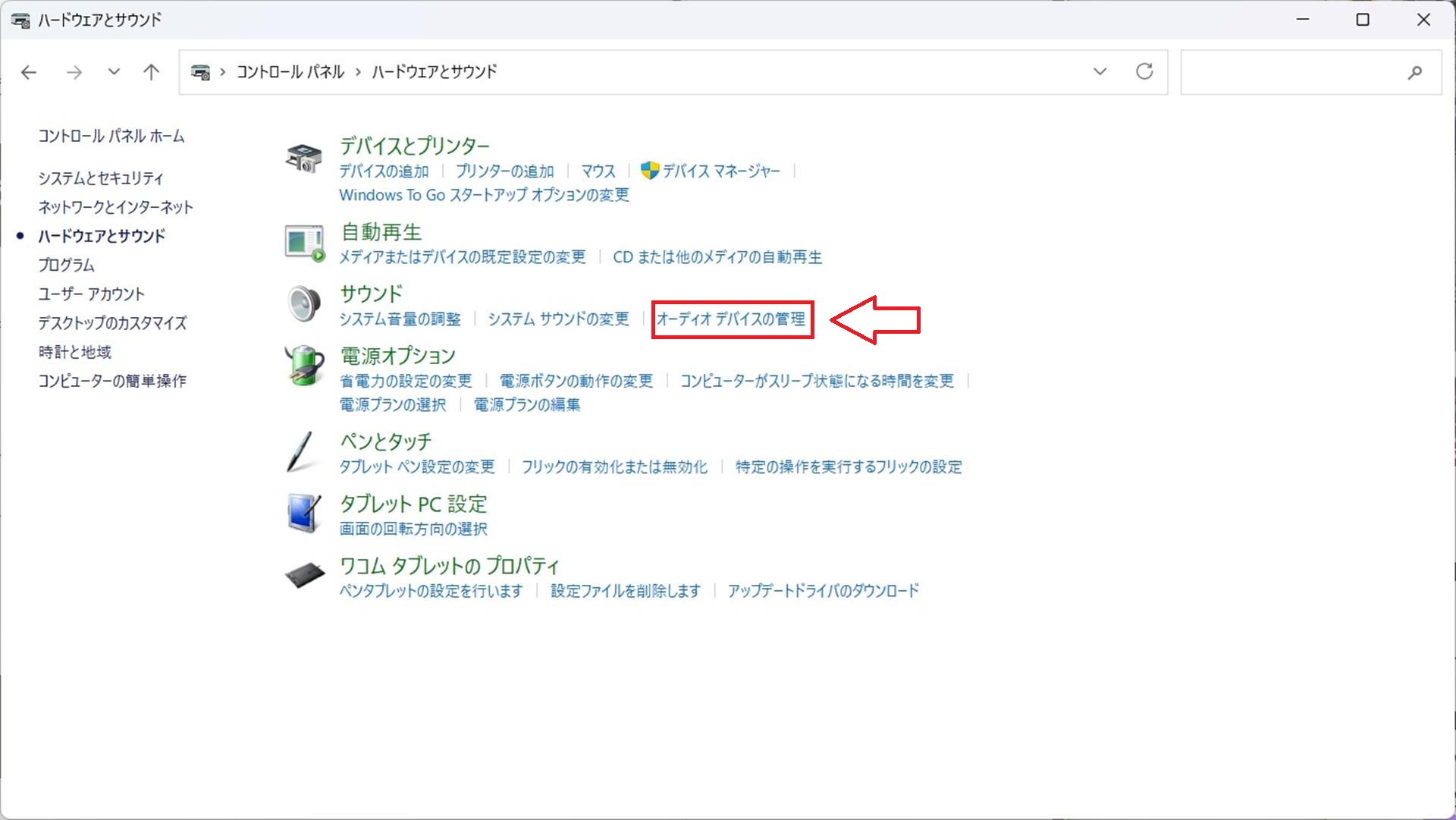Open デバイス マネージャー link
1456x820 pixels.
tap(720, 171)
